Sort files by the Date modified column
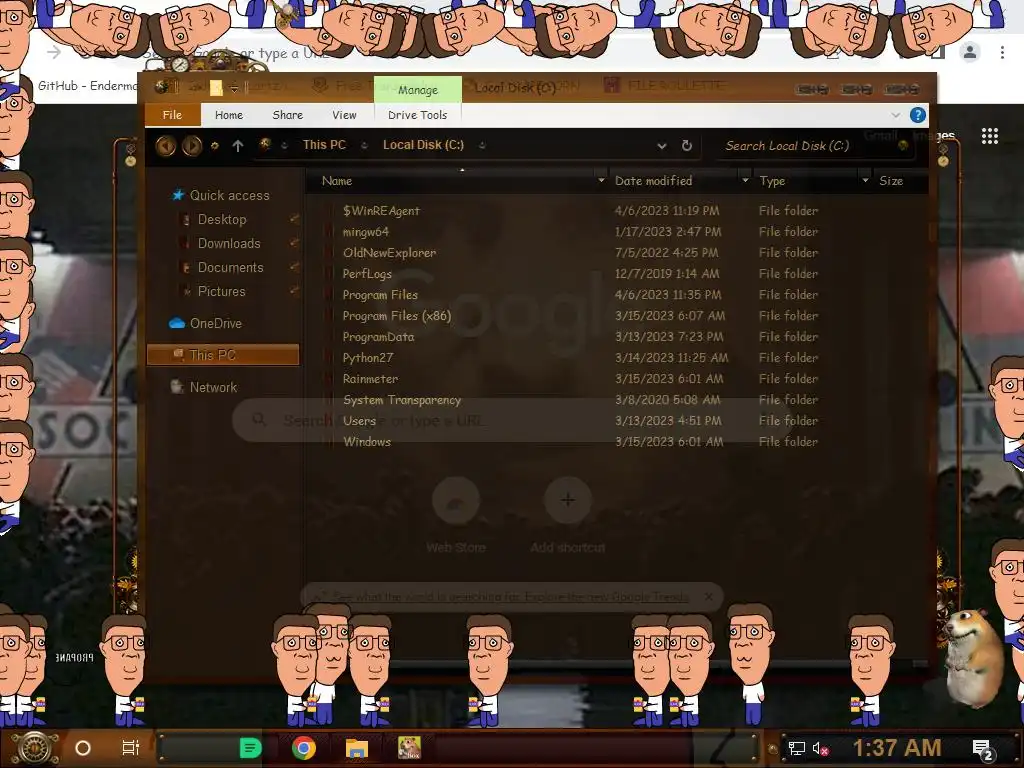 (x=653, y=181)
